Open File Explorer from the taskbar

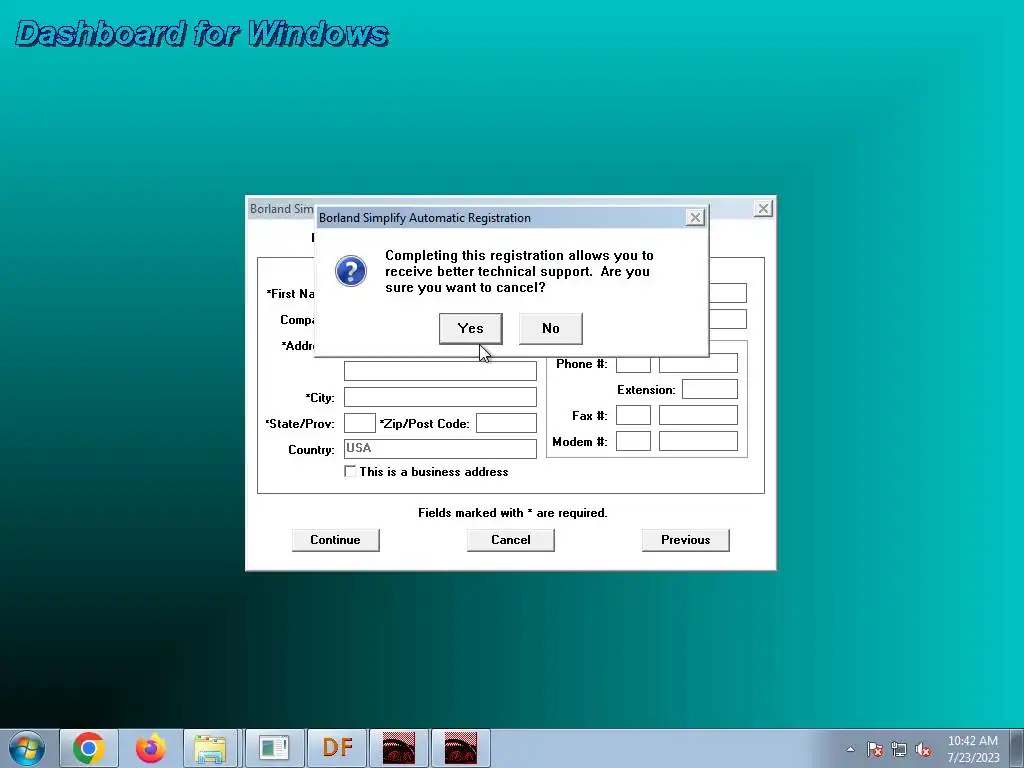click(211, 748)
